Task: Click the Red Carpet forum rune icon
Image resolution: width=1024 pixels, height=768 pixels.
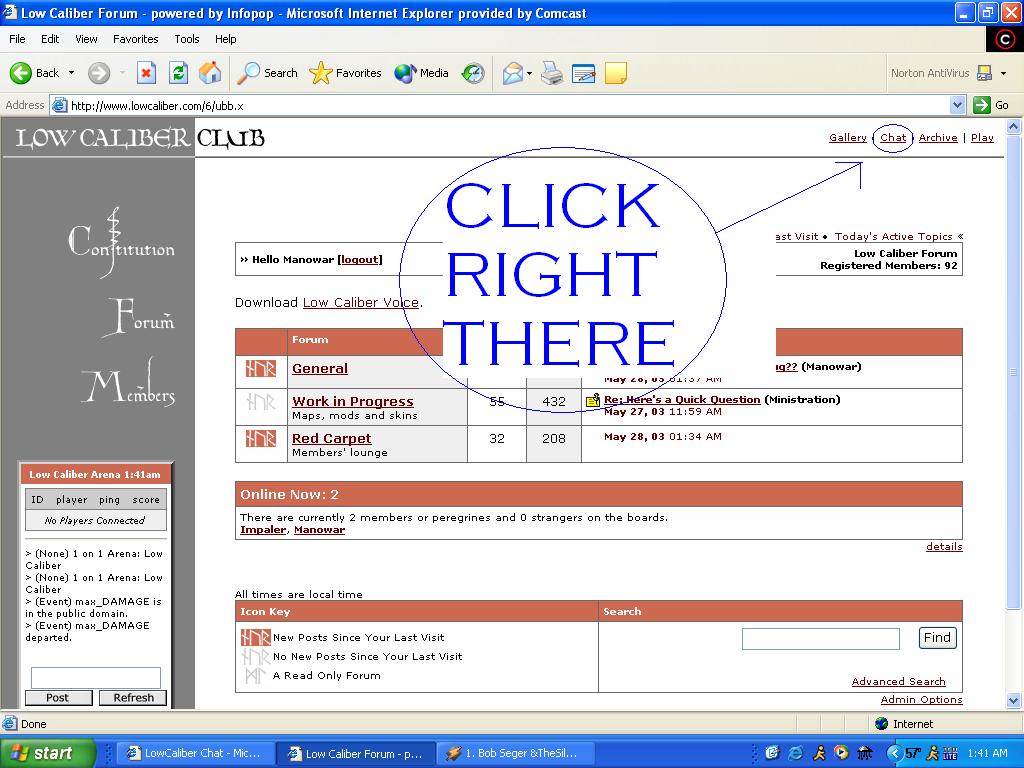Action: 261,438
